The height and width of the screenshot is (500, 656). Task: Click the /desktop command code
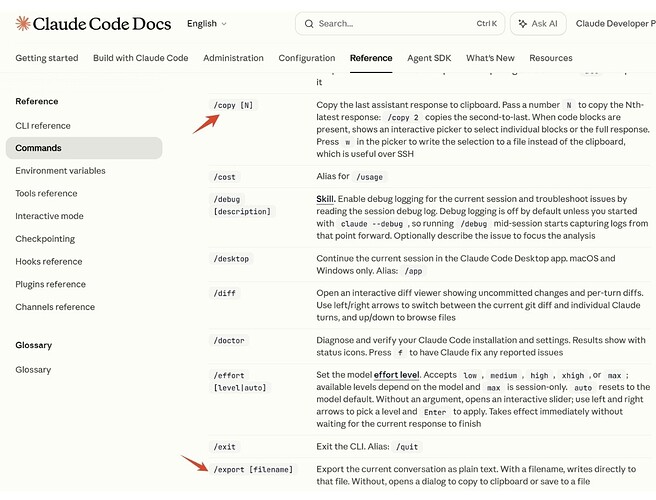pos(231,259)
